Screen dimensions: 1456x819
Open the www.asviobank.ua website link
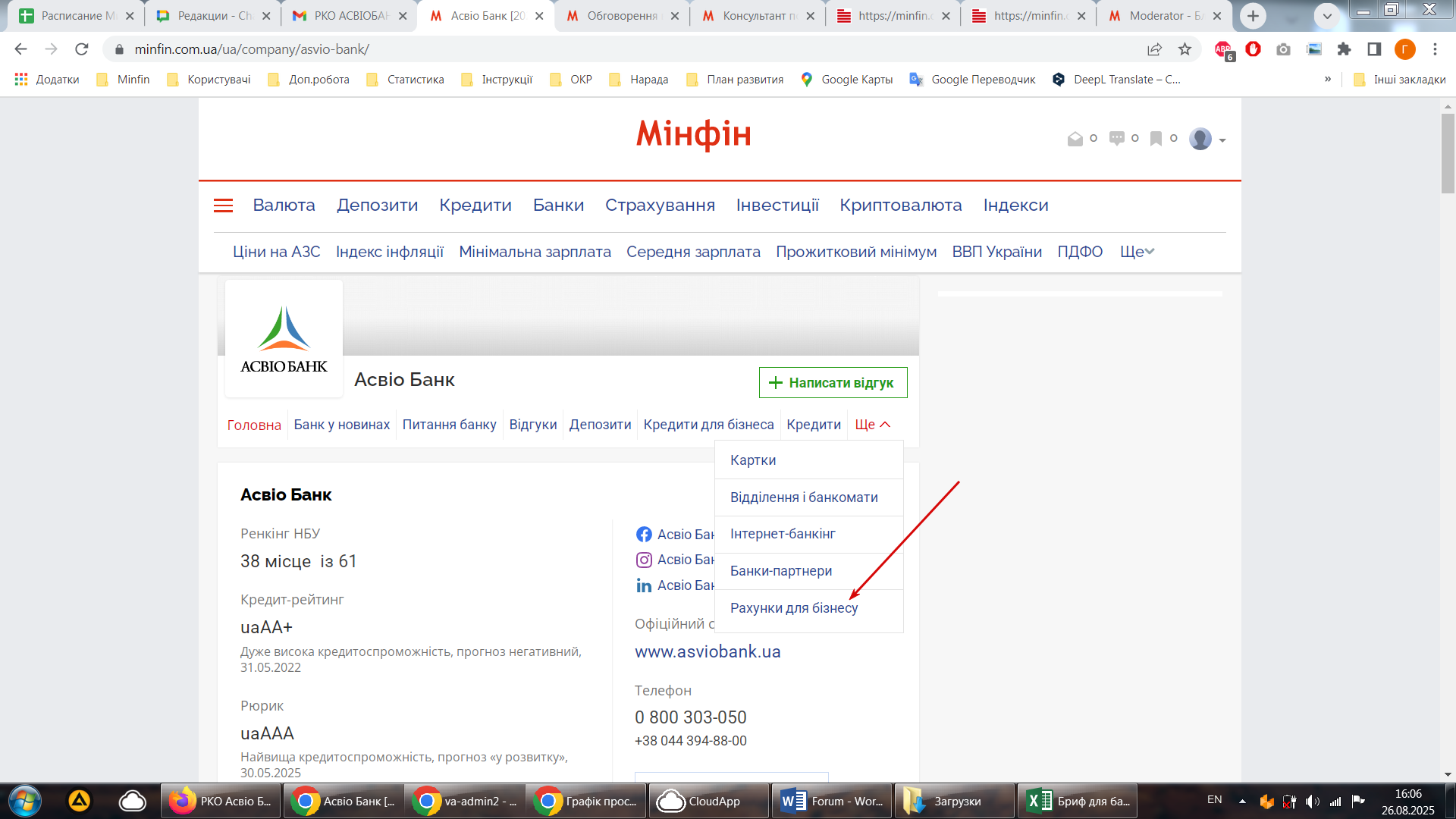tap(708, 651)
